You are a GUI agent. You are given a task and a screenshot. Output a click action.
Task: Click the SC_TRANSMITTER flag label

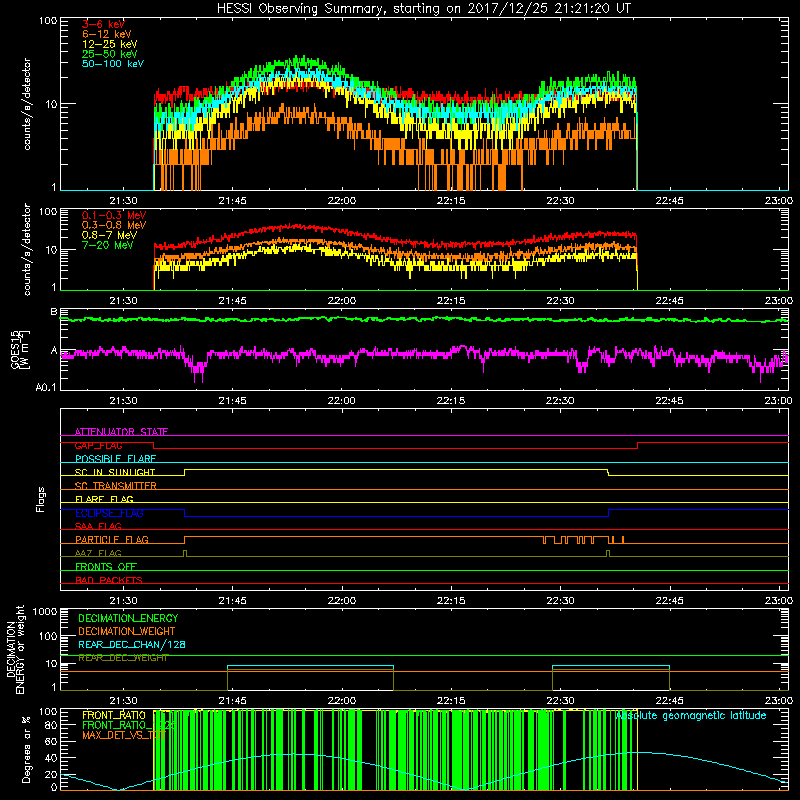pyautogui.click(x=115, y=486)
